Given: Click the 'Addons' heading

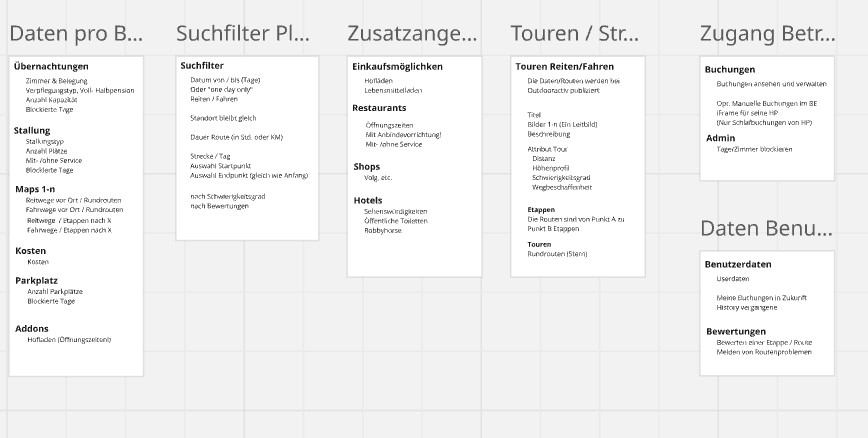Looking at the screenshot, I should pos(32,328).
